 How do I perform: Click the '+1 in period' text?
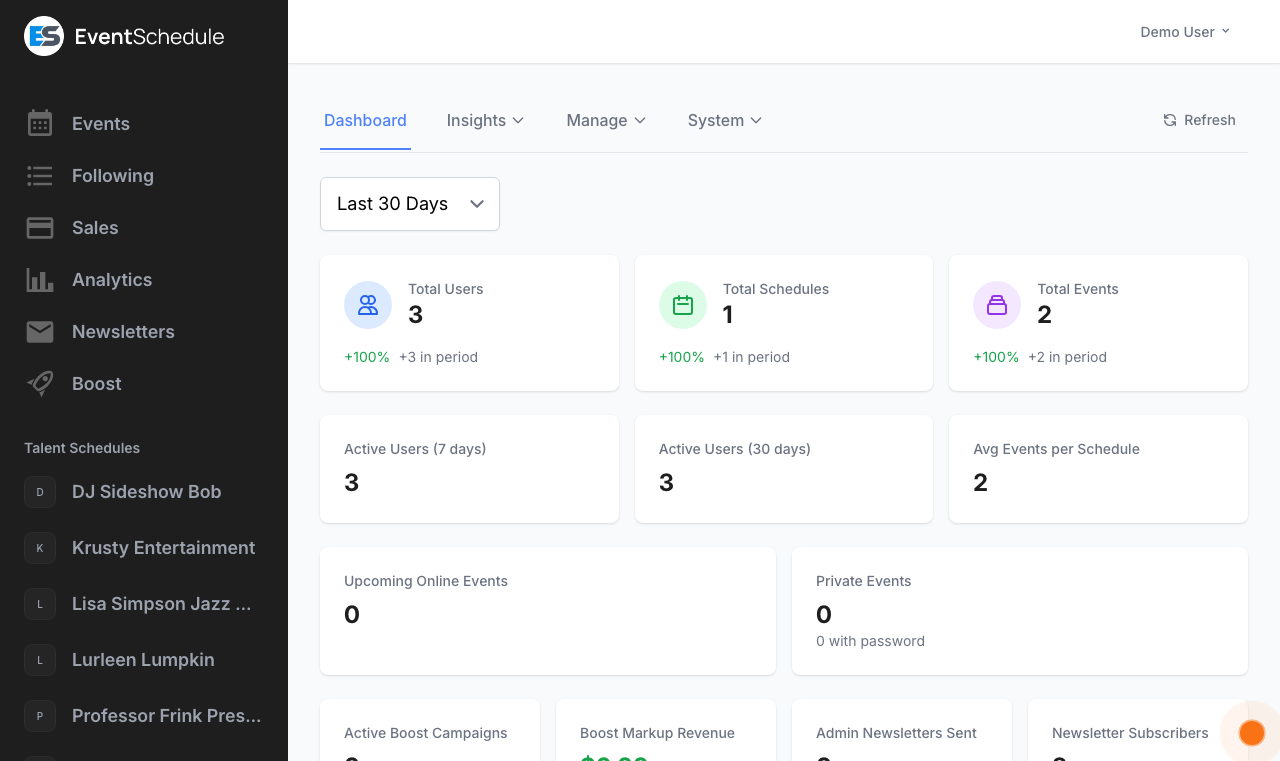click(752, 357)
